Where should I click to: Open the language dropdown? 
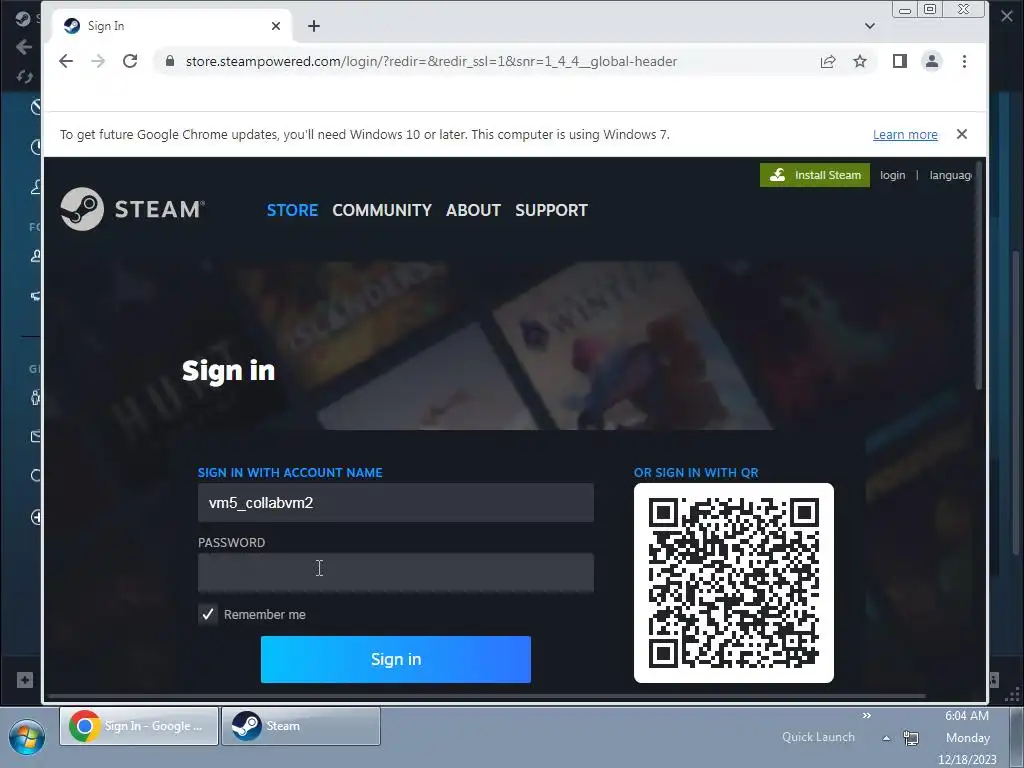point(951,175)
